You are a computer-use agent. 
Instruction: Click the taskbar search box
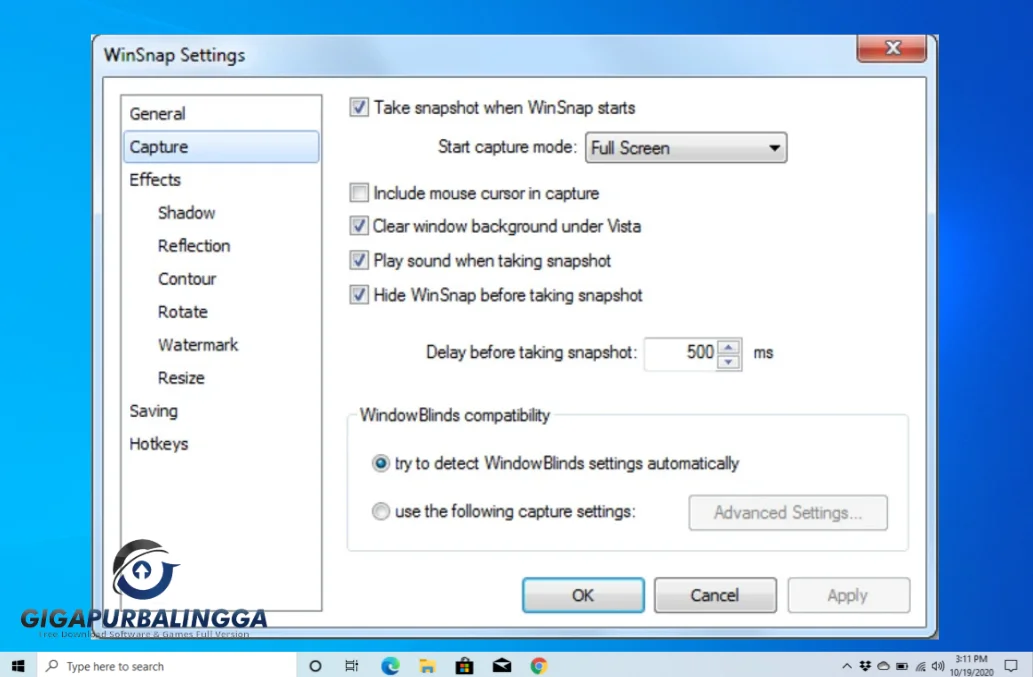click(x=167, y=666)
